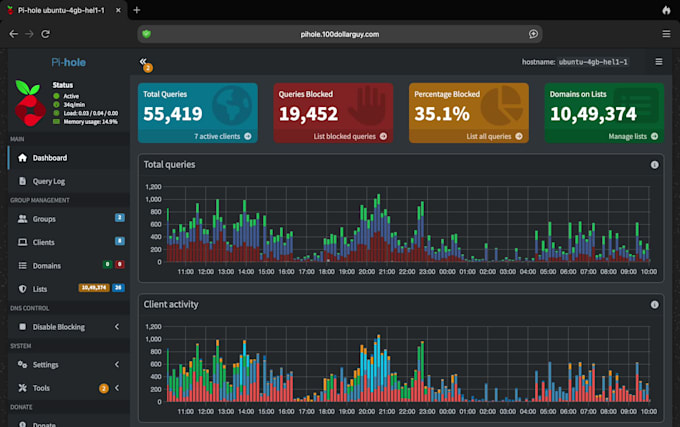Click arrow icon beside 7 active clients
The width and height of the screenshot is (680, 427).
click(x=248, y=136)
